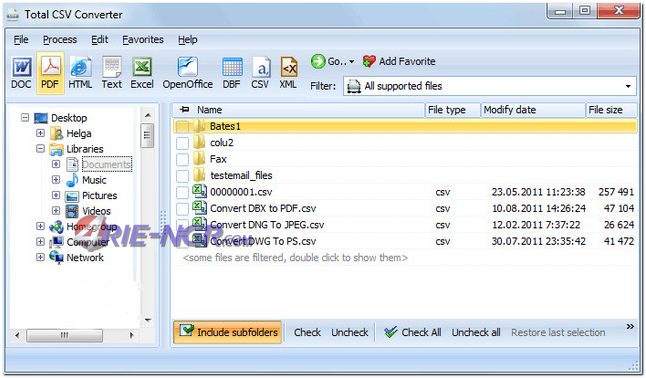646x378 pixels.
Task: Expand the Network tree node
Action: 40,257
